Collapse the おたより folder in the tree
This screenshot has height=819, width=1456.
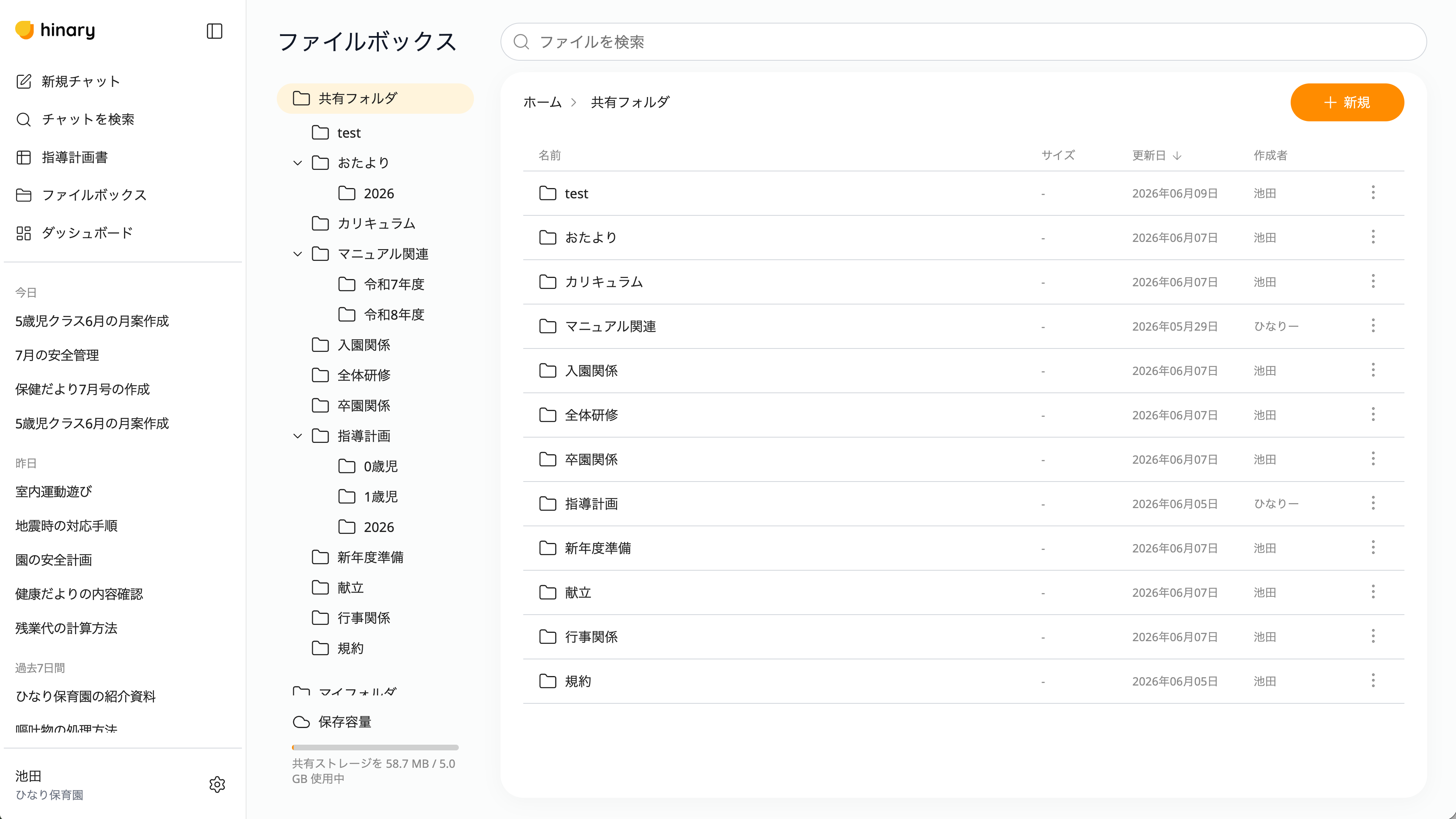(x=298, y=163)
